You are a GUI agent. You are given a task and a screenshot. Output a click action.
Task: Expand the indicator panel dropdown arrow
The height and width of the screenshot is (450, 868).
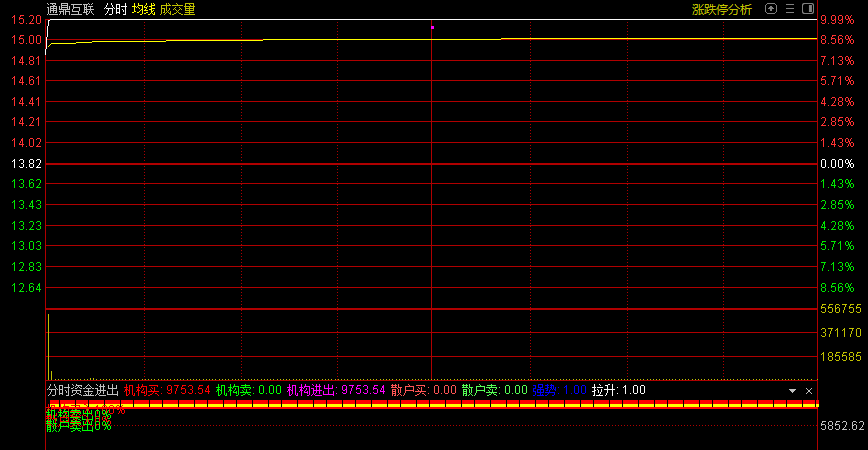click(x=792, y=391)
